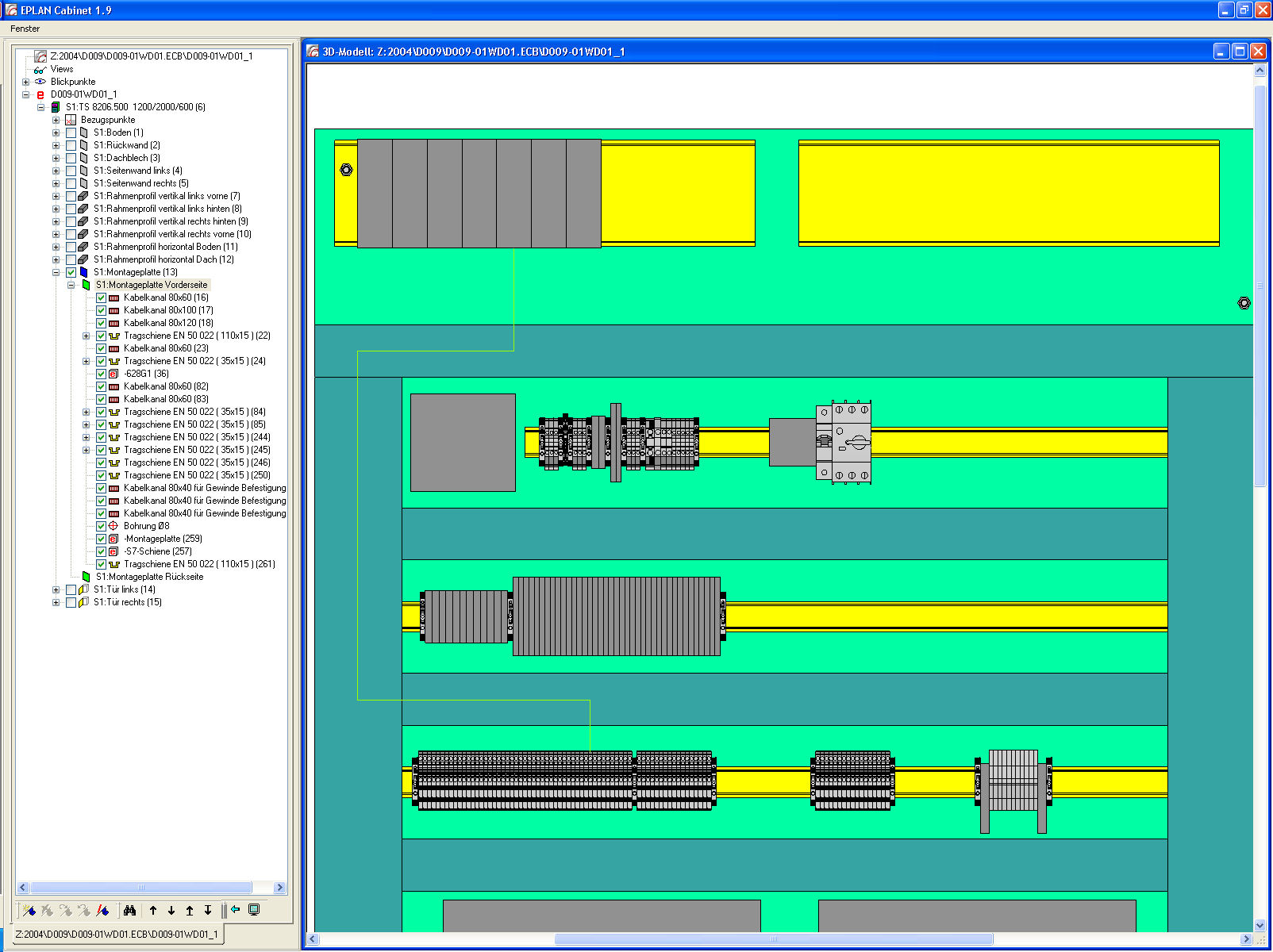Expand the S1:Tür links (14) node
This screenshot has height=952, width=1273.
56,589
